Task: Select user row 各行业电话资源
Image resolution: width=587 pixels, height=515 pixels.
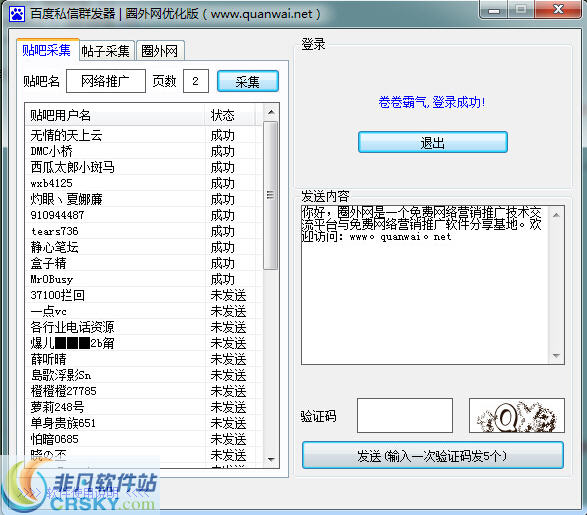Action: coord(144,327)
